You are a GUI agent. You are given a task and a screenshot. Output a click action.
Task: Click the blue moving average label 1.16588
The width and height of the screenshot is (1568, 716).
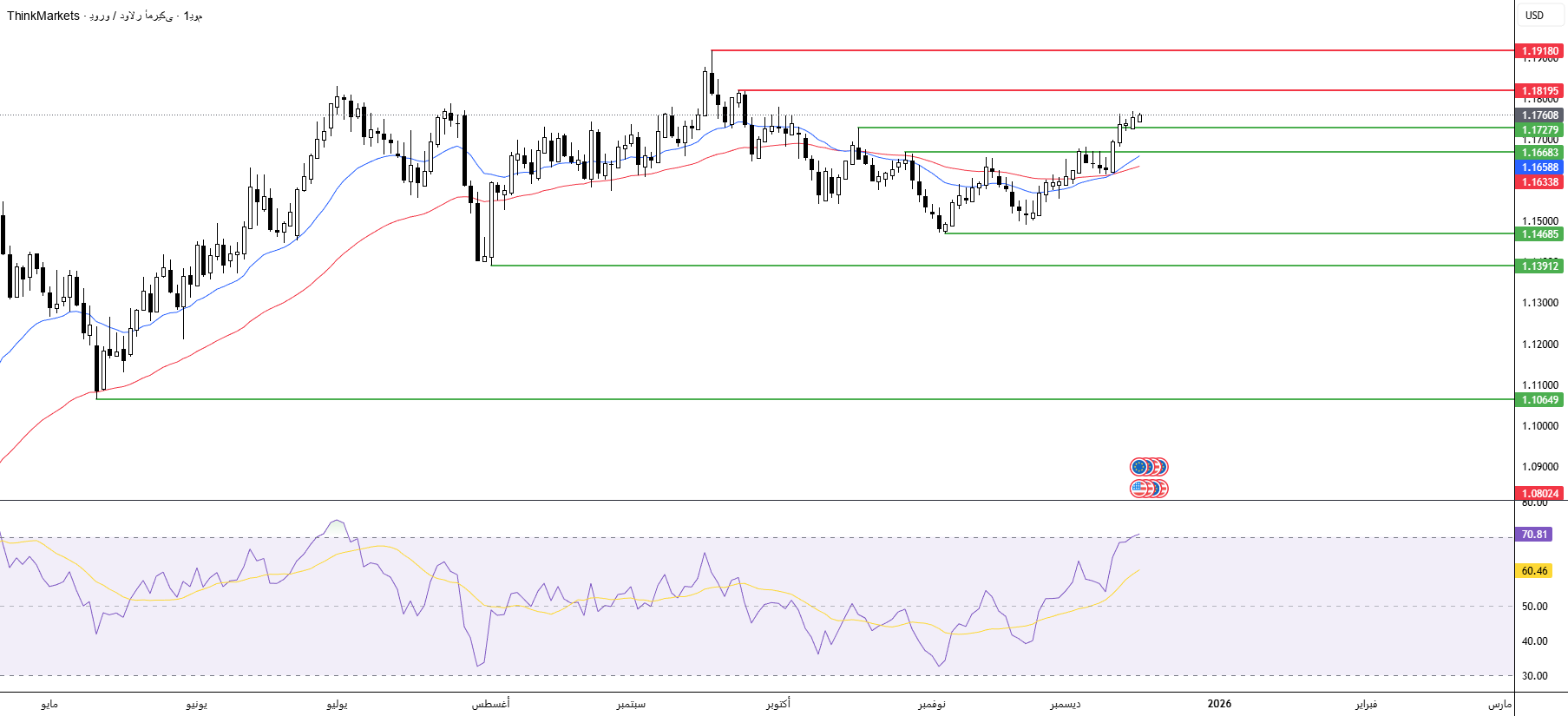[x=1539, y=168]
